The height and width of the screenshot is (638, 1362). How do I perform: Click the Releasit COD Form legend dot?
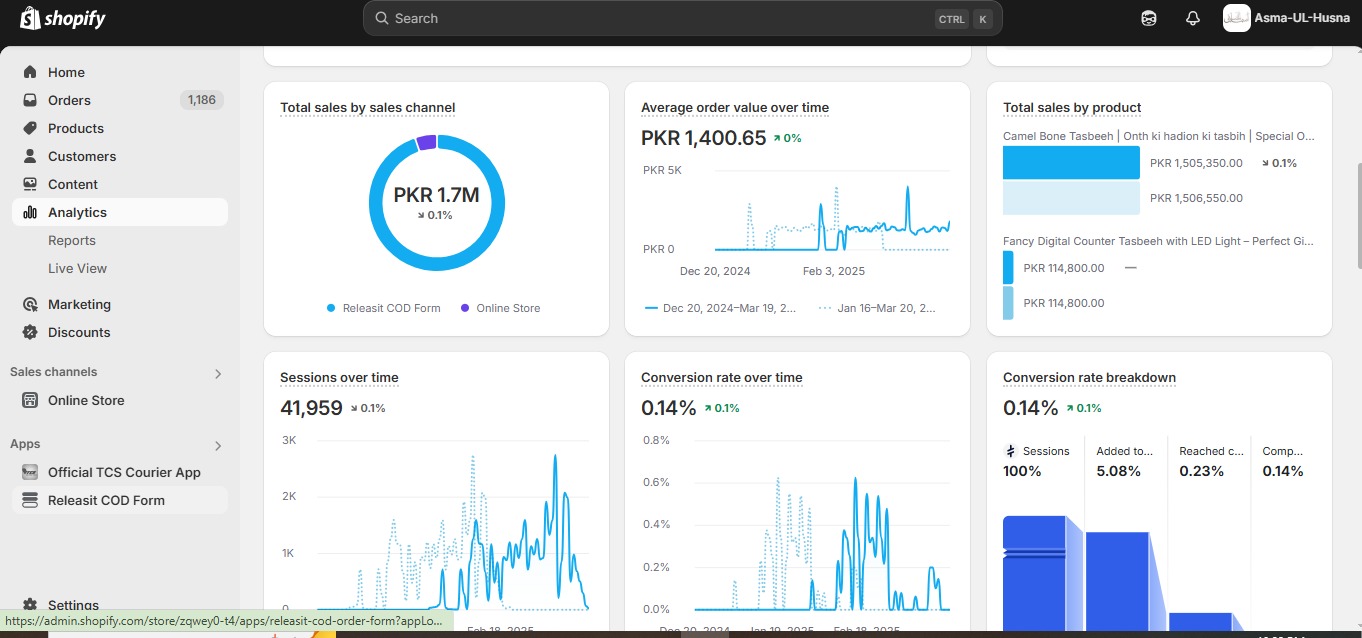(331, 308)
